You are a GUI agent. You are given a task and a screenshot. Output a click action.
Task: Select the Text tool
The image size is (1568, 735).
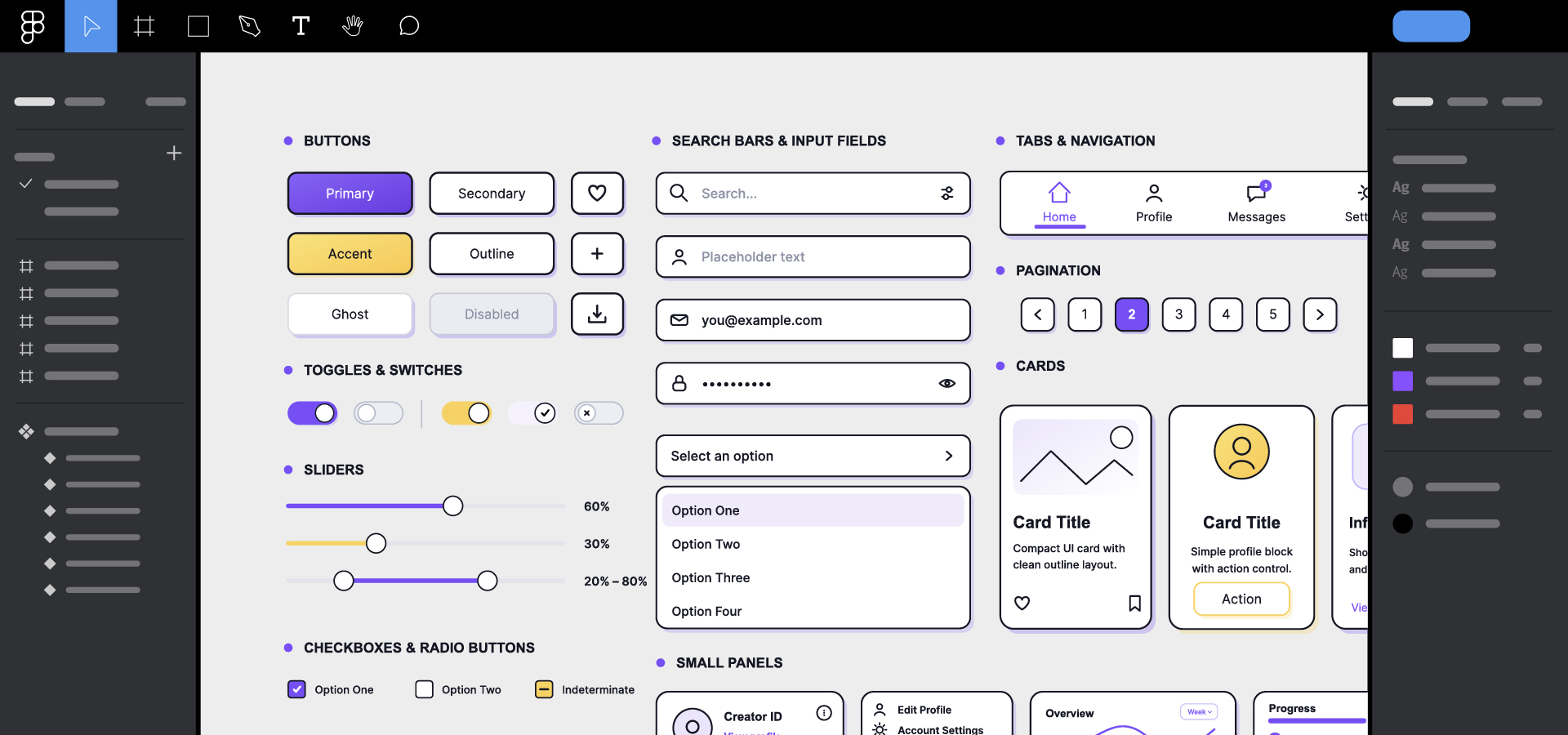(x=301, y=26)
